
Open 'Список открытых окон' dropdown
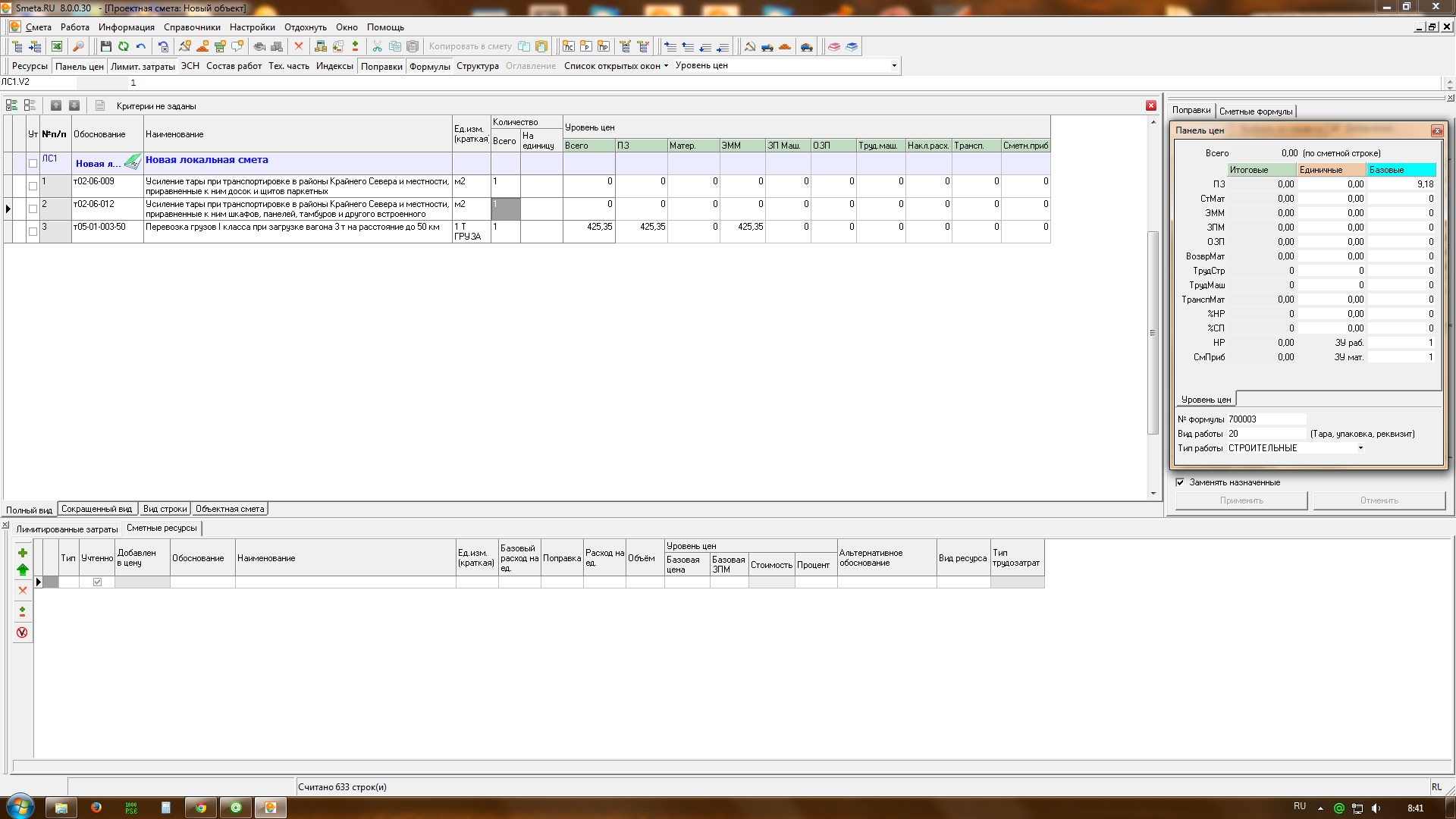(616, 66)
